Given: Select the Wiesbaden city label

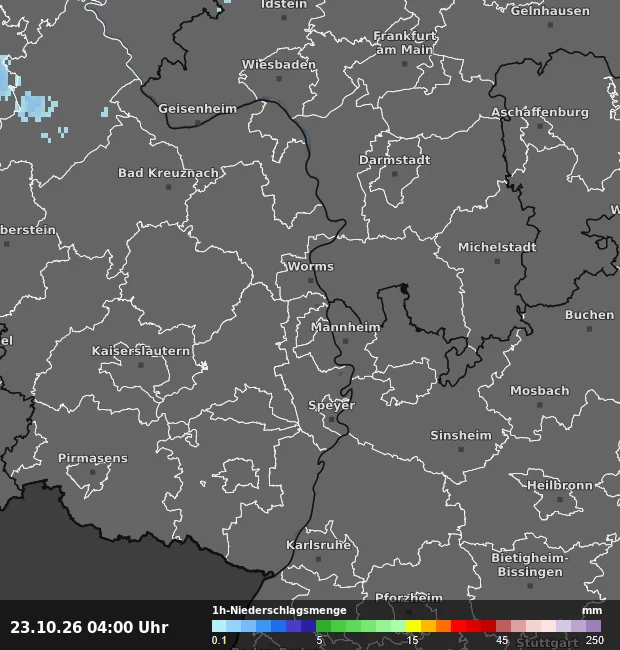Looking at the screenshot, I should tap(279, 65).
